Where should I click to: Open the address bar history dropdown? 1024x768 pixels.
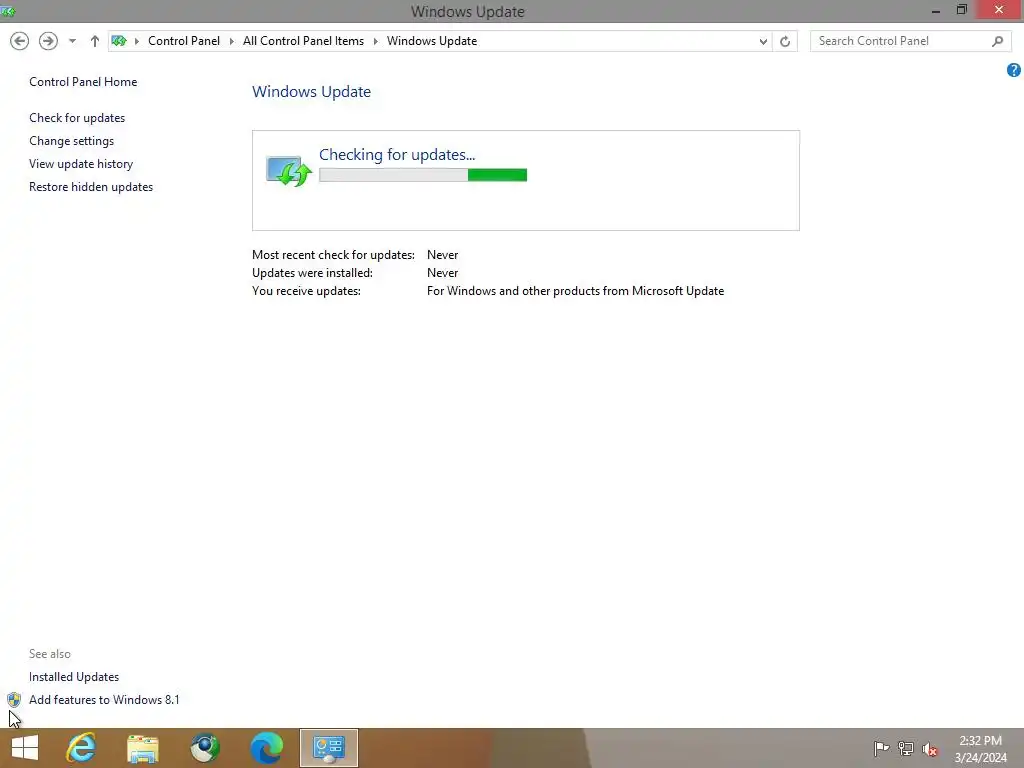763,41
